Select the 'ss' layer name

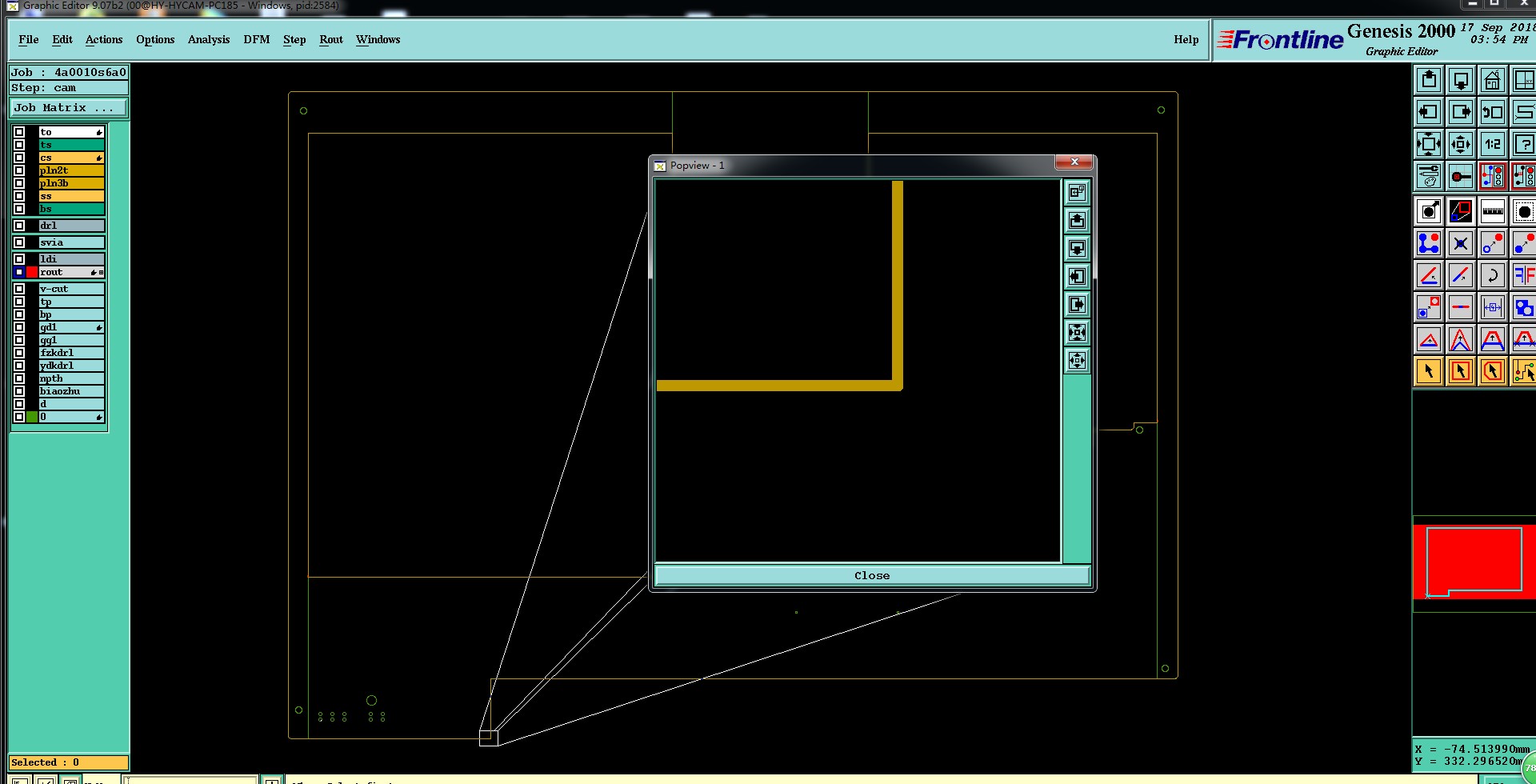pos(71,196)
